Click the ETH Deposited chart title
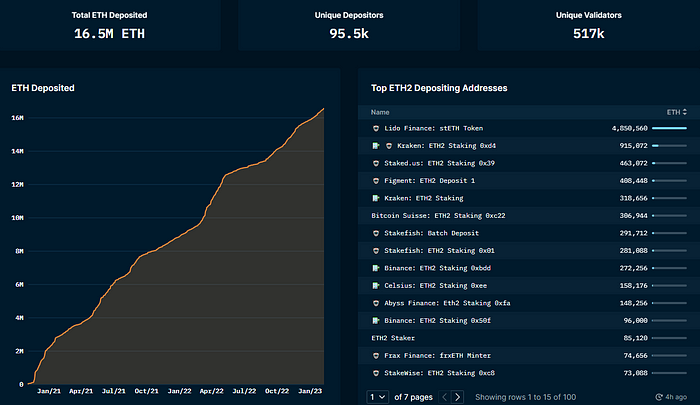The width and height of the screenshot is (700, 405). (x=43, y=88)
